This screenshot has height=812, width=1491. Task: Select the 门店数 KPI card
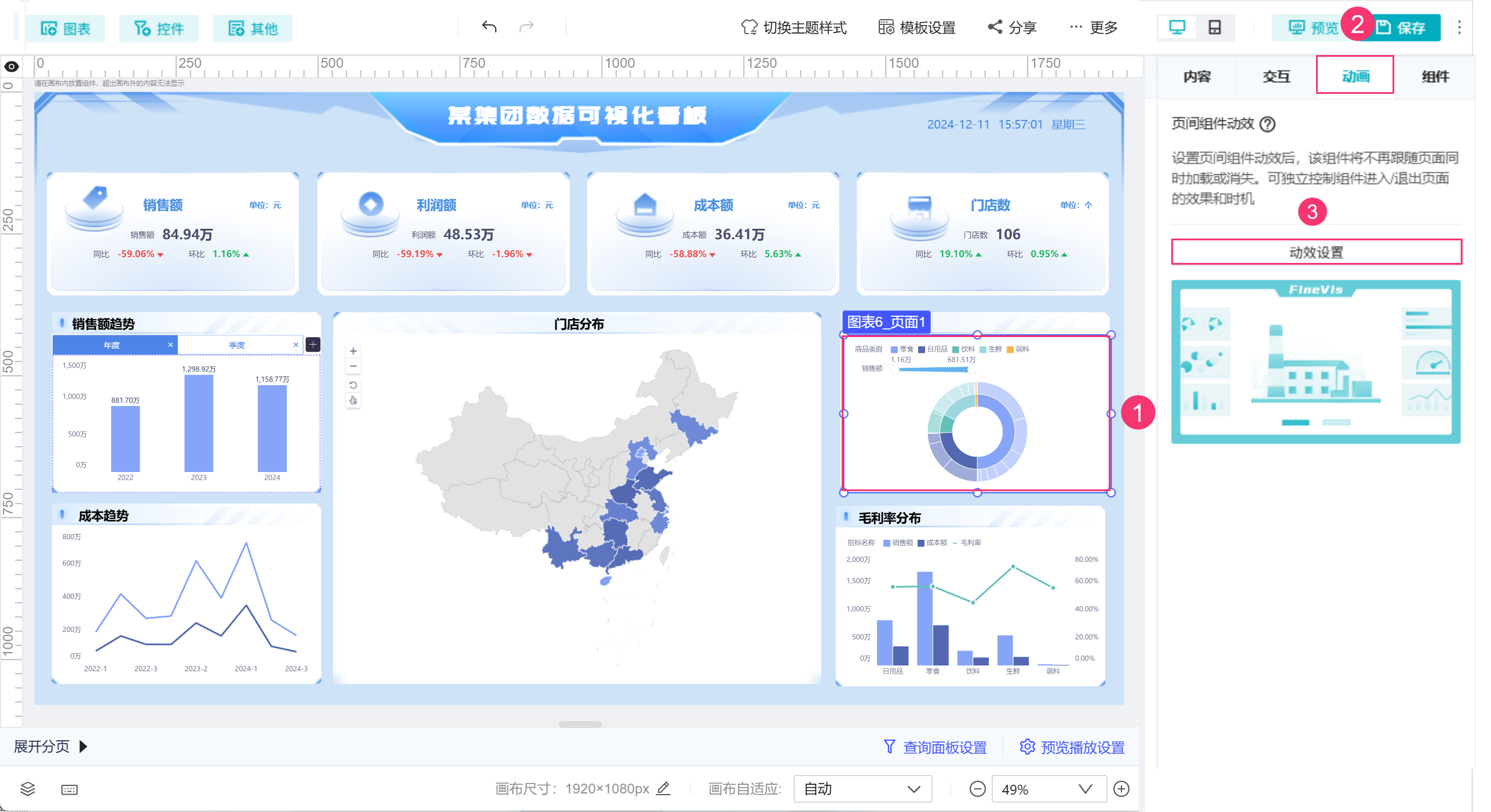982,233
